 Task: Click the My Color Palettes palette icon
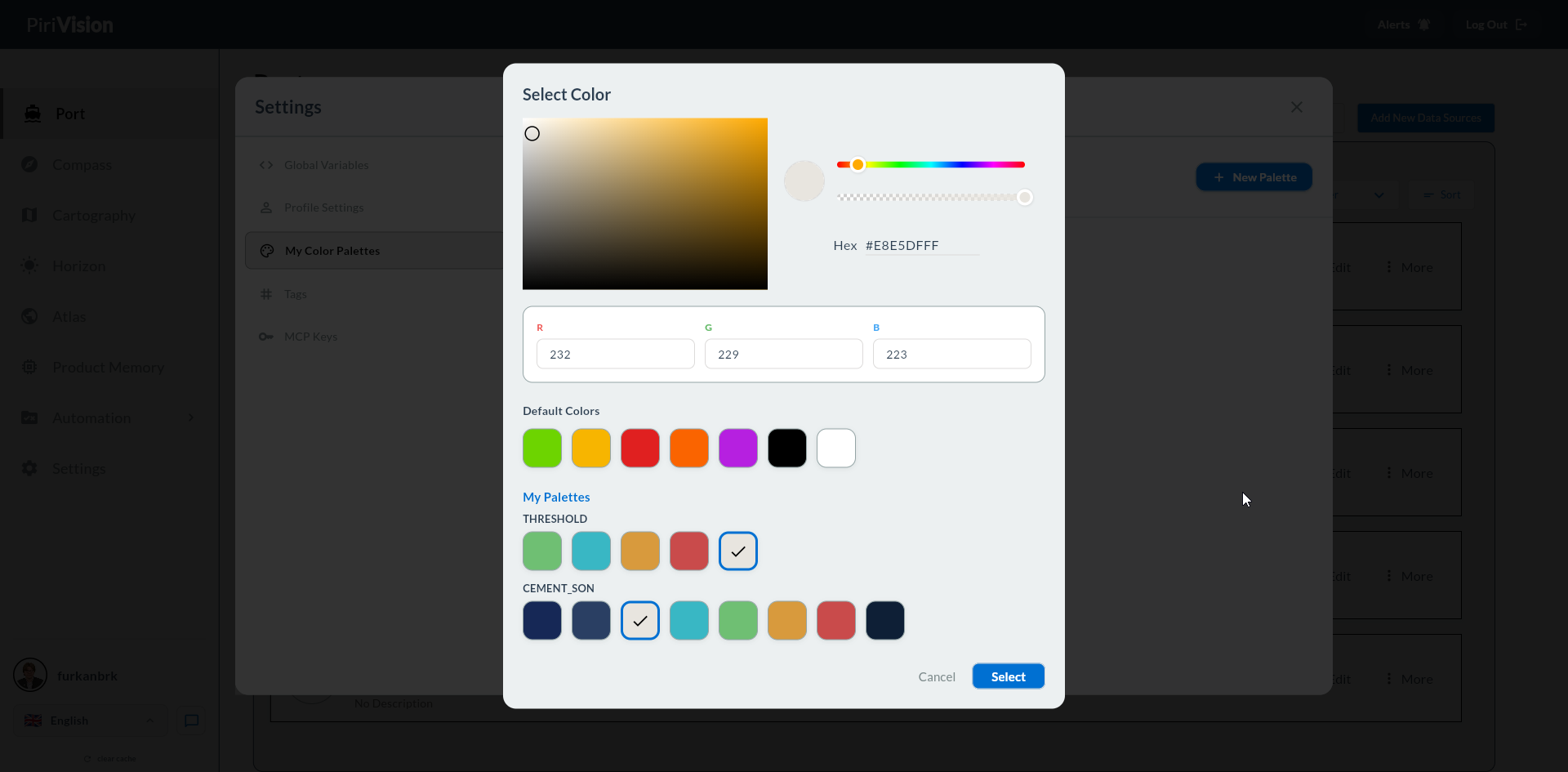tap(267, 251)
